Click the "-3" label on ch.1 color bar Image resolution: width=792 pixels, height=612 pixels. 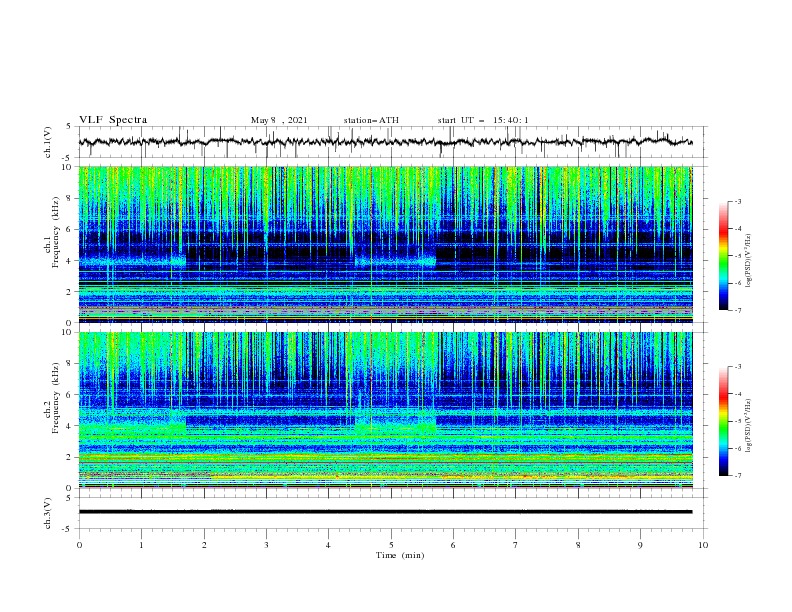click(x=737, y=202)
